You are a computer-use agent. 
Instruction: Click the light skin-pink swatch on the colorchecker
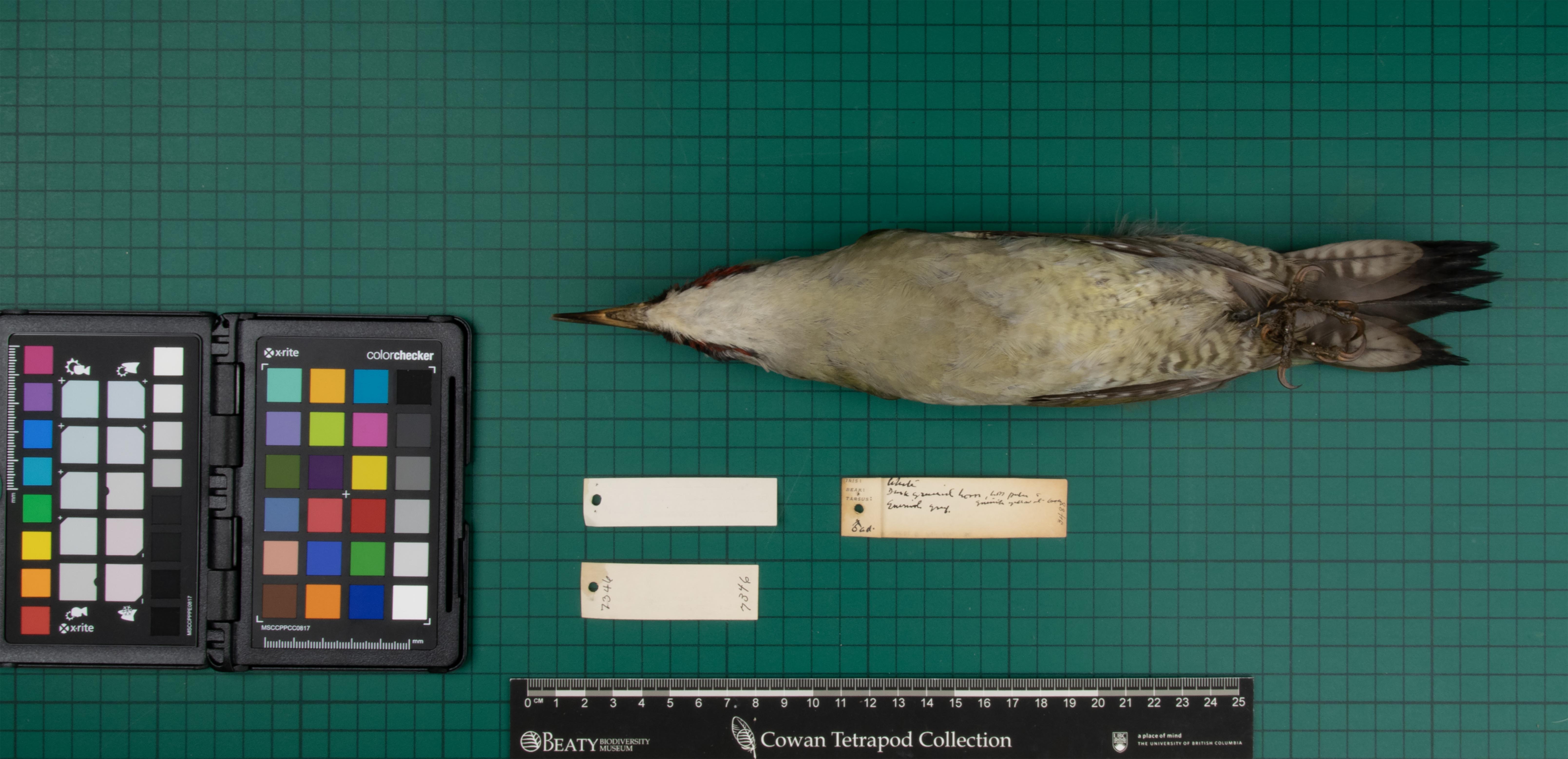coord(281,558)
